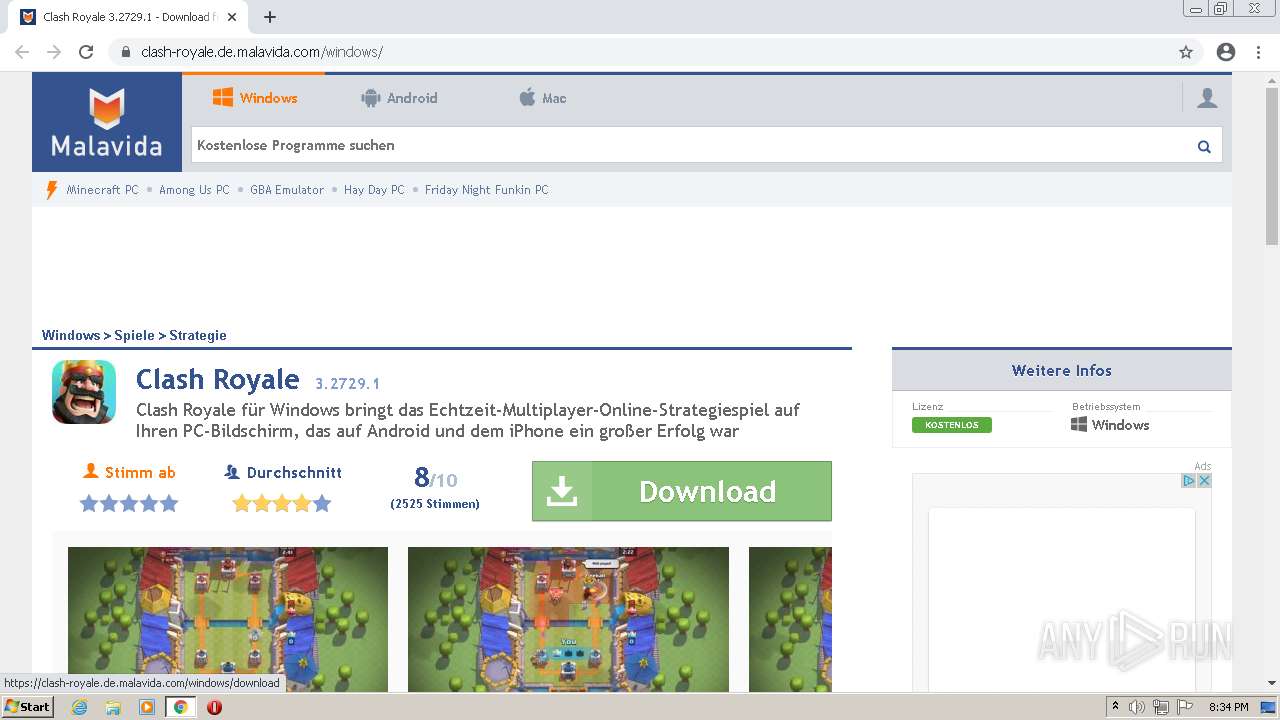
Task: Click the '(2525 Stimmen)' vote count
Action: 435,504
